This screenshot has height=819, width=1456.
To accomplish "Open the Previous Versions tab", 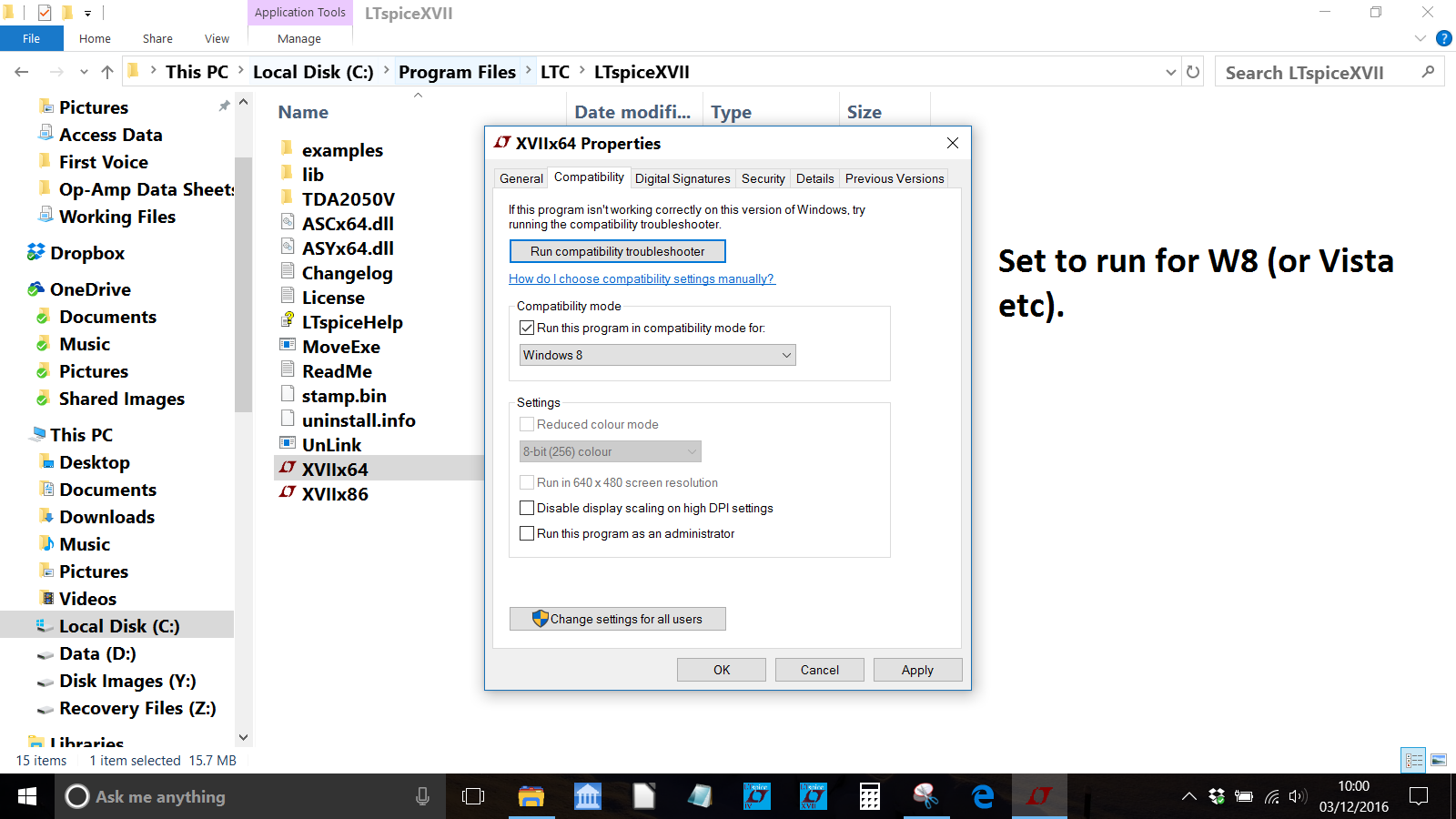I will pyautogui.click(x=895, y=178).
